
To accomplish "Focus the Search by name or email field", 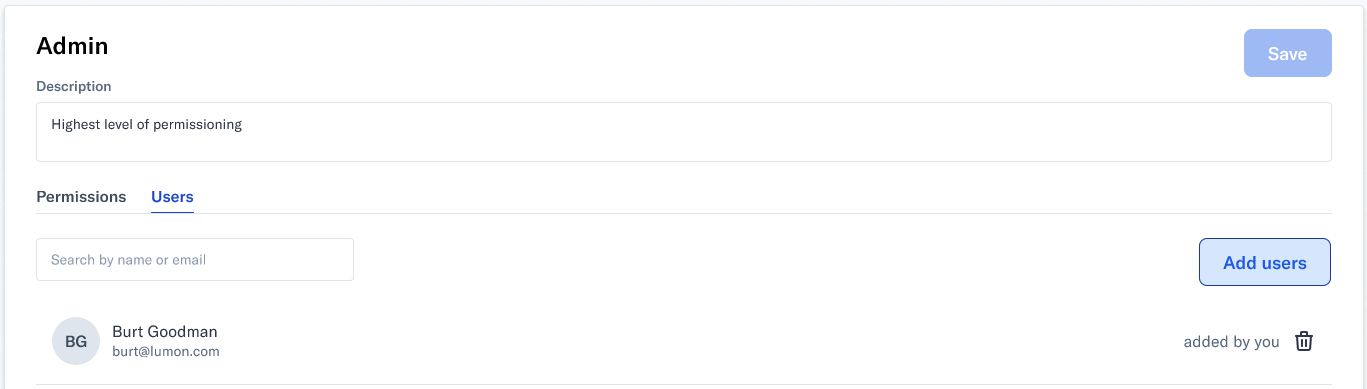I will coord(195,259).
